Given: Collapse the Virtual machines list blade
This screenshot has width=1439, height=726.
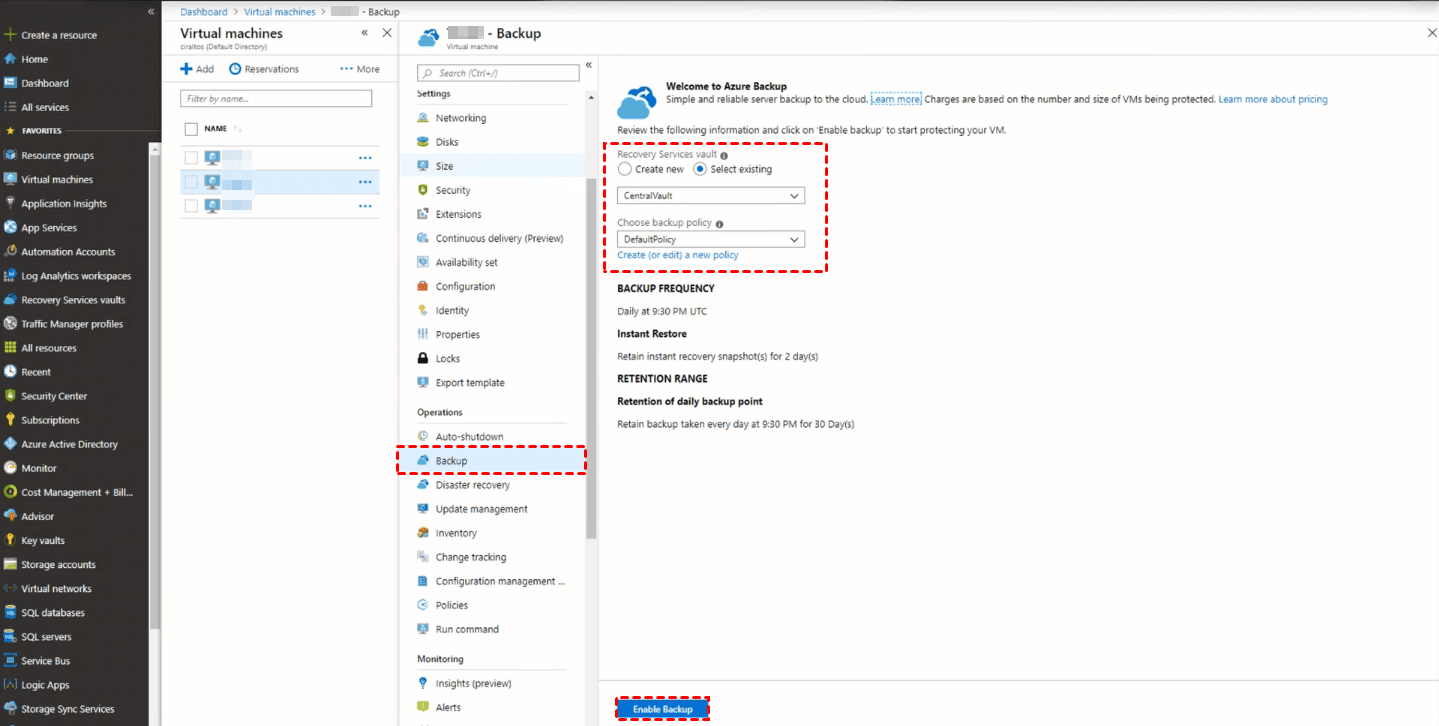Looking at the screenshot, I should 364,33.
